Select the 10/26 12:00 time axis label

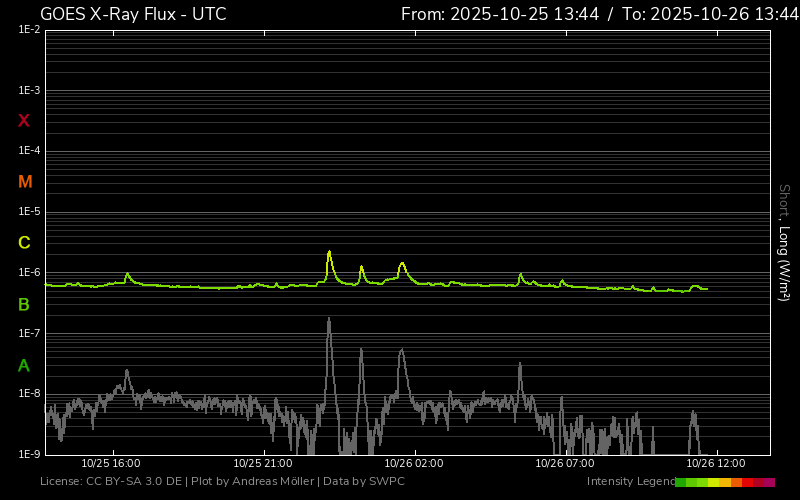pyautogui.click(x=717, y=464)
